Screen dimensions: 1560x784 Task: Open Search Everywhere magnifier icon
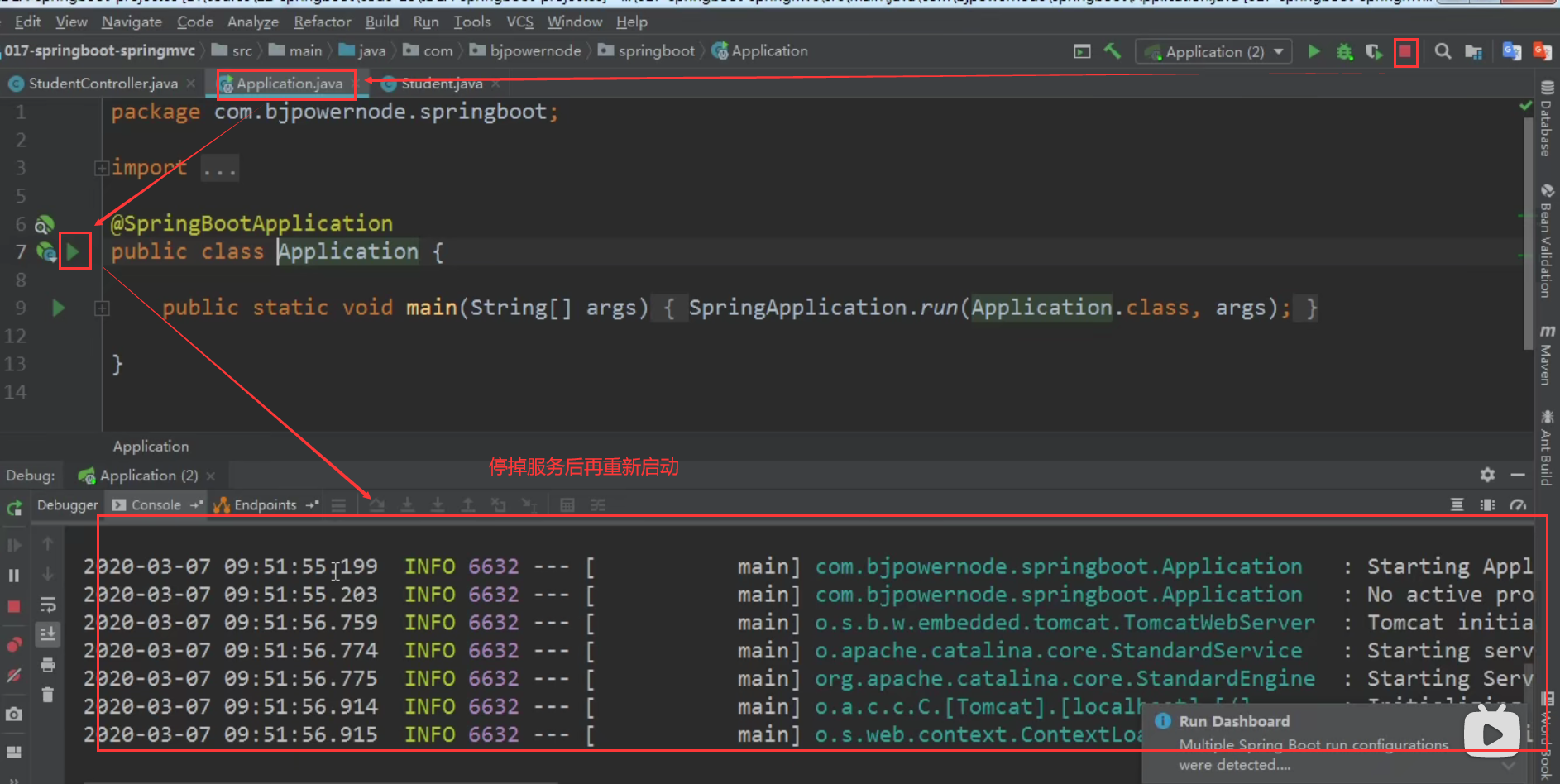1443,51
